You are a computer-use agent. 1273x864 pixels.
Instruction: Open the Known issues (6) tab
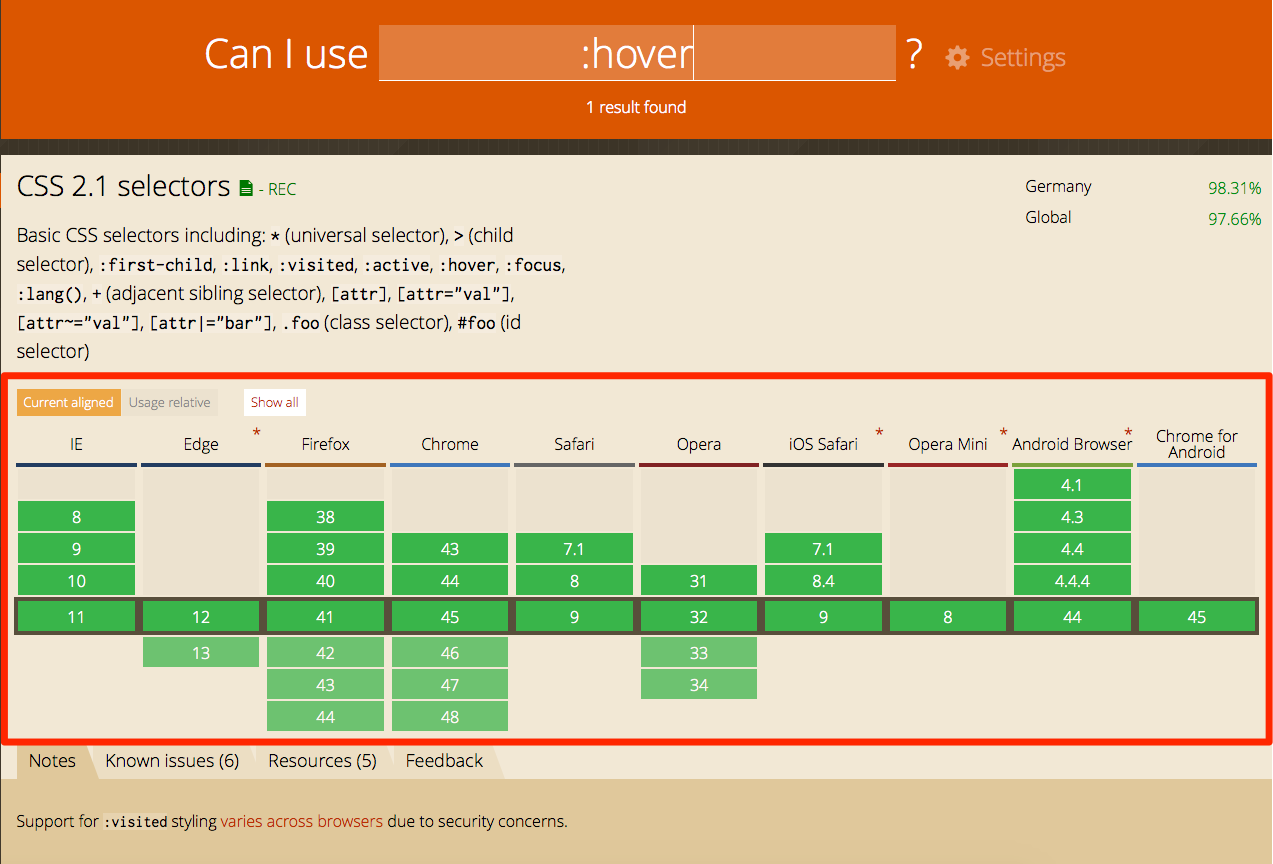(x=172, y=761)
